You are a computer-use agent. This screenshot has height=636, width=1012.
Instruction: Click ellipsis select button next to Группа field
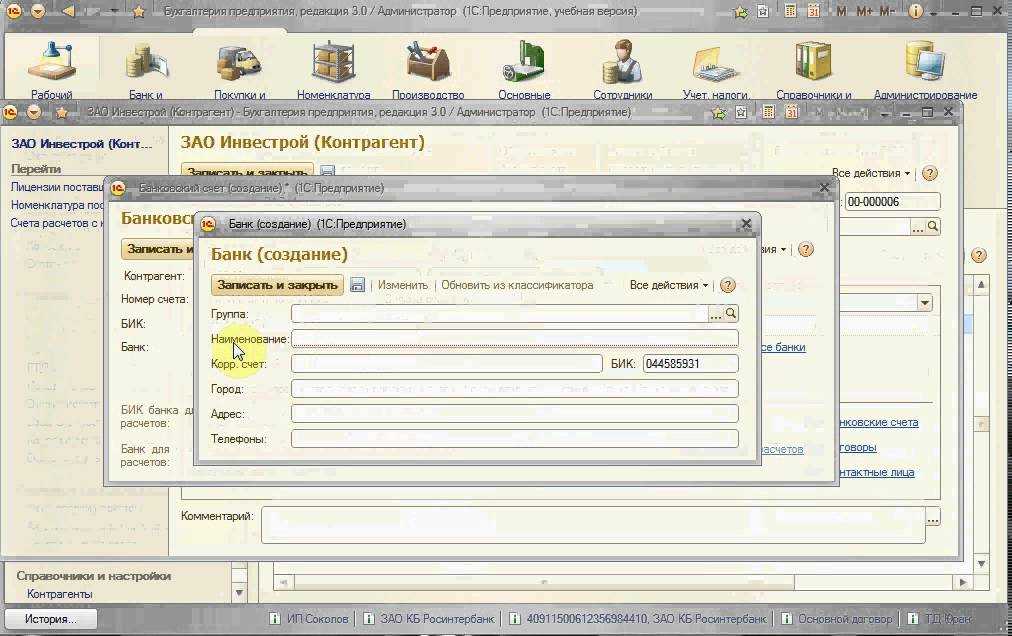coord(716,313)
